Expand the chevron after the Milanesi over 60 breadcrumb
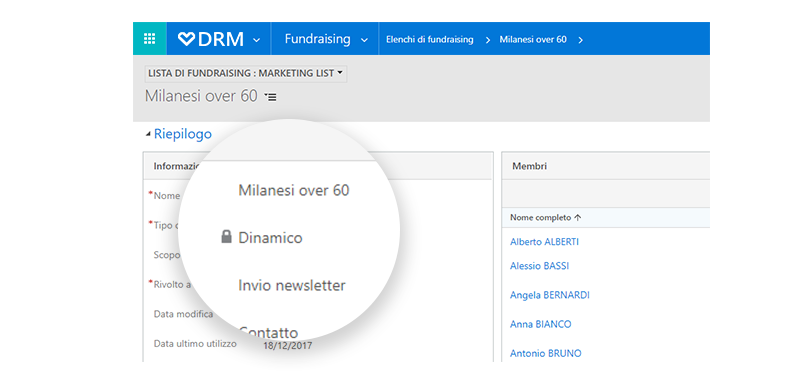Screen dimensions: 800x386 pos(581,40)
